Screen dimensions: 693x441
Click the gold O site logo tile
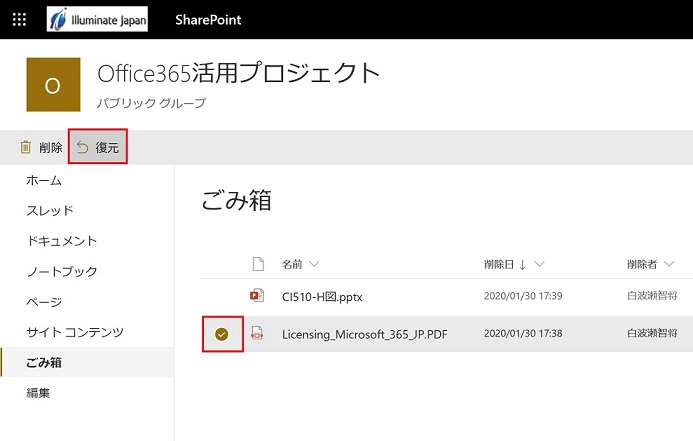click(53, 84)
